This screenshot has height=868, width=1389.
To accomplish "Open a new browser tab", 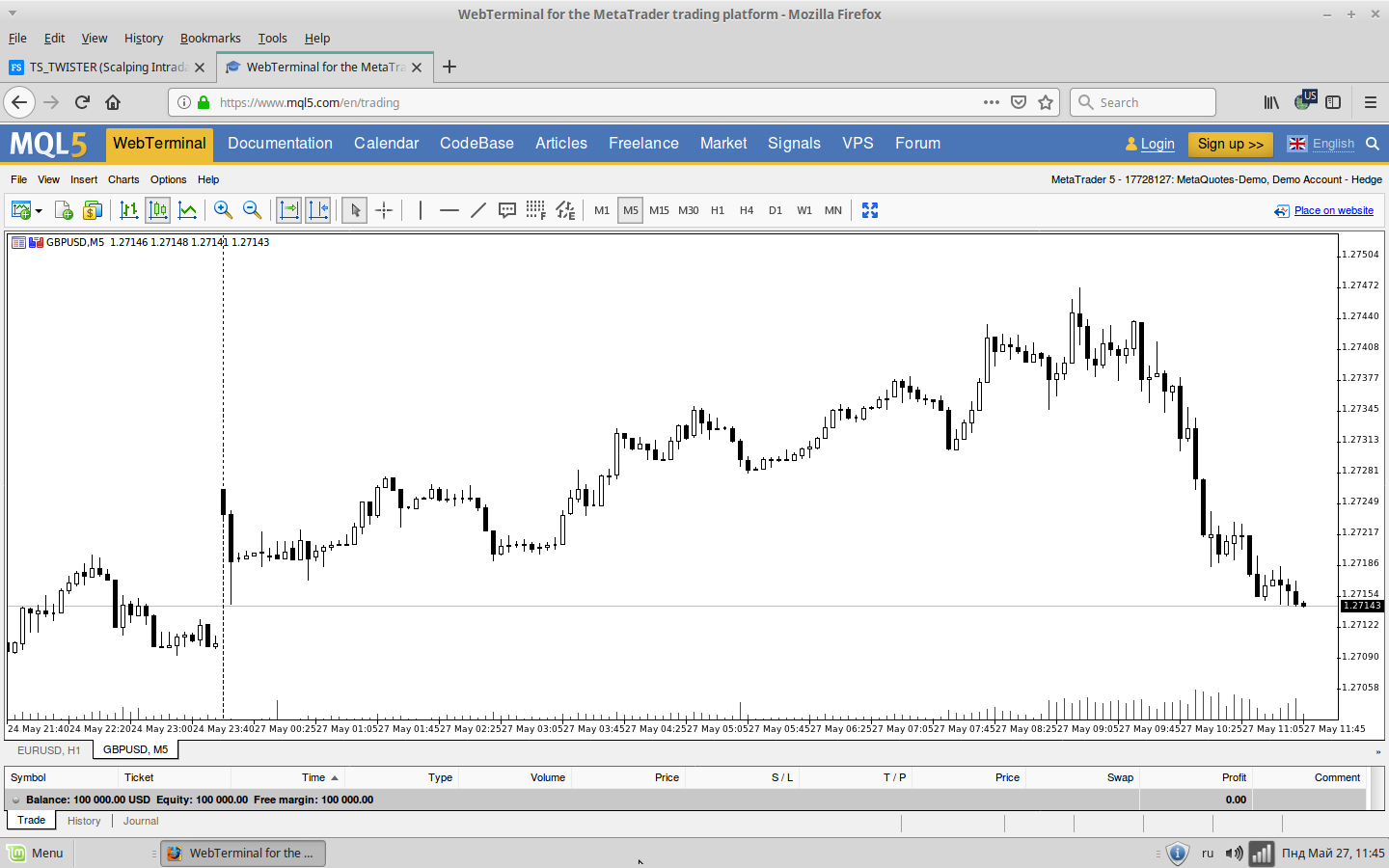I will click(449, 67).
